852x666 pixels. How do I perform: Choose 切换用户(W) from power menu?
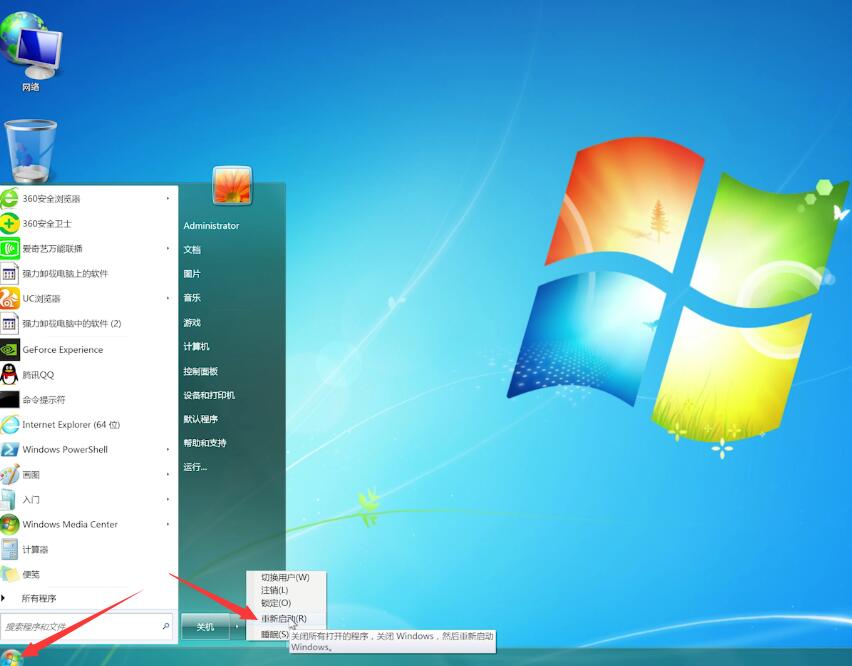tap(285, 577)
